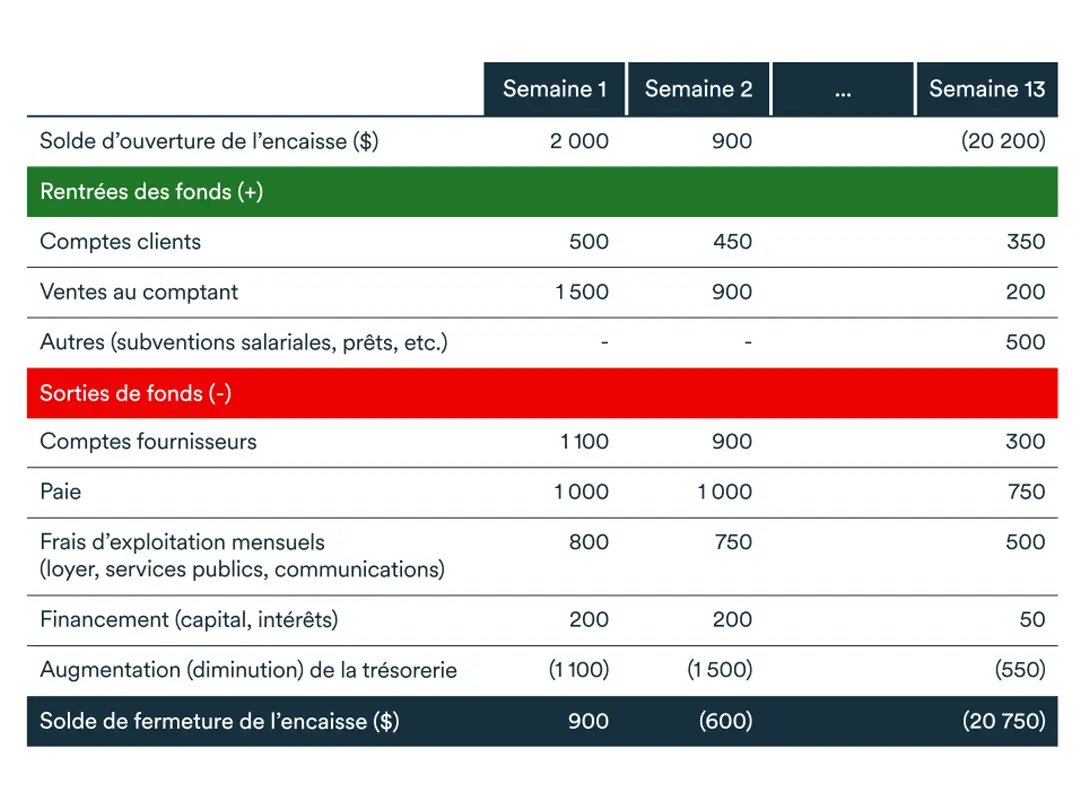The width and height of the screenshot is (1080, 810).
Task: Click the green Rentrées des fonds band
Action: pos(541,191)
